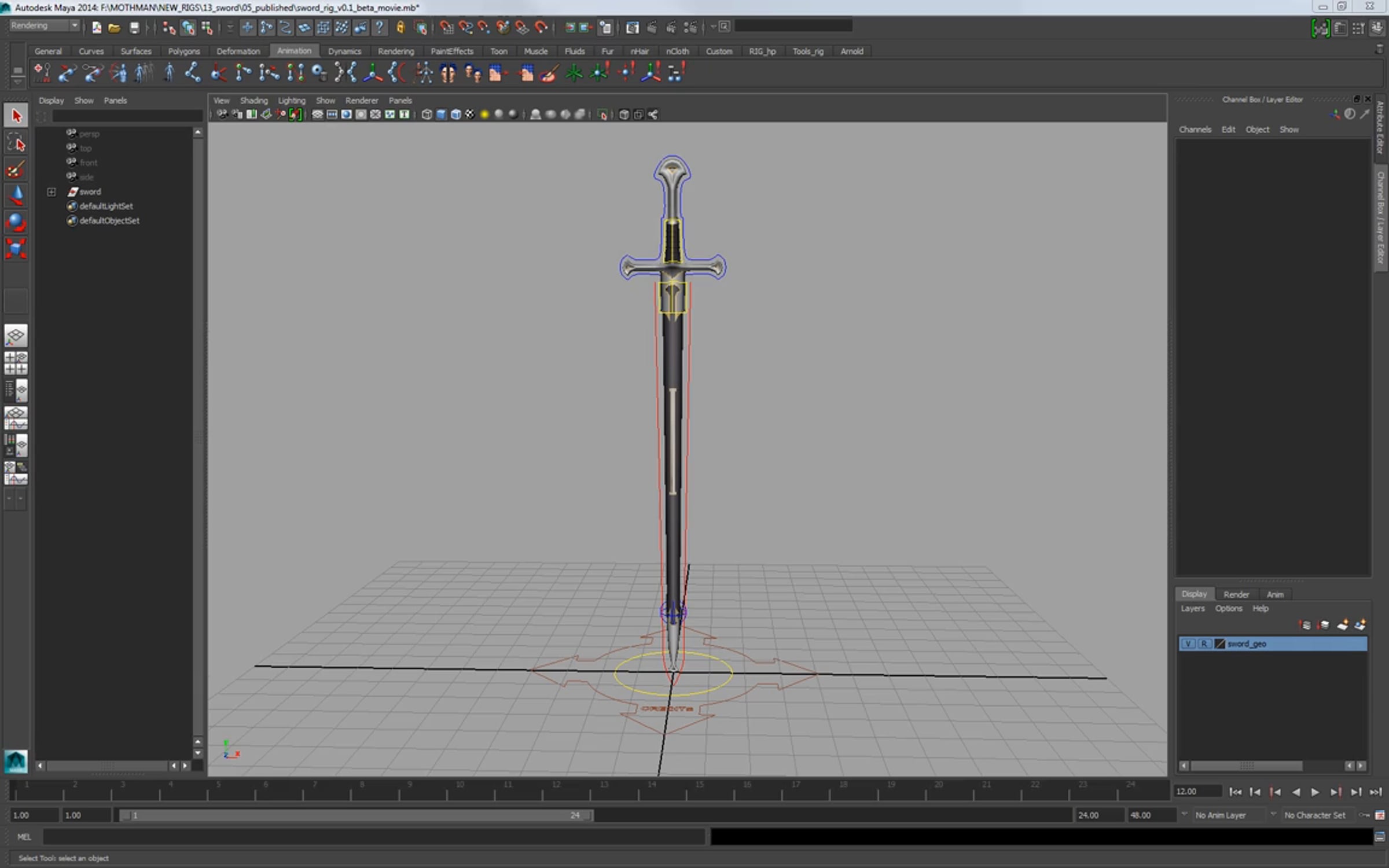Select the Paint Selection tool
1389x868 pixels.
16,170
